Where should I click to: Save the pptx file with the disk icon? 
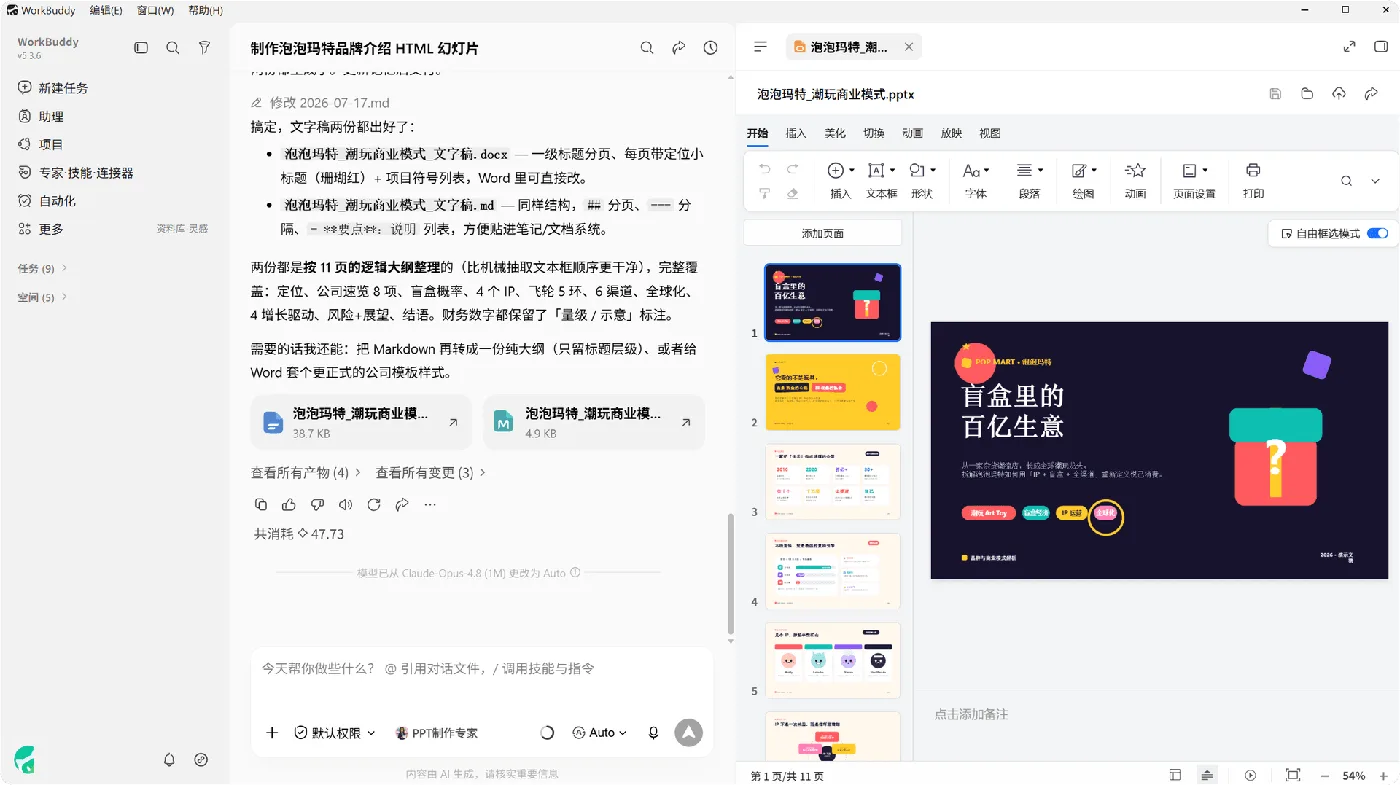click(1275, 94)
